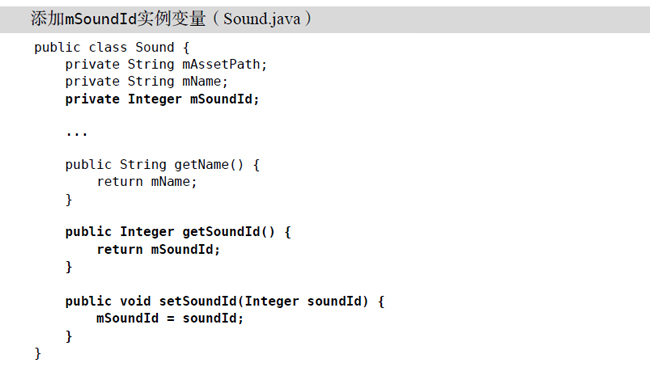Click the 'mSoundId' text in the header bar

point(100,19)
